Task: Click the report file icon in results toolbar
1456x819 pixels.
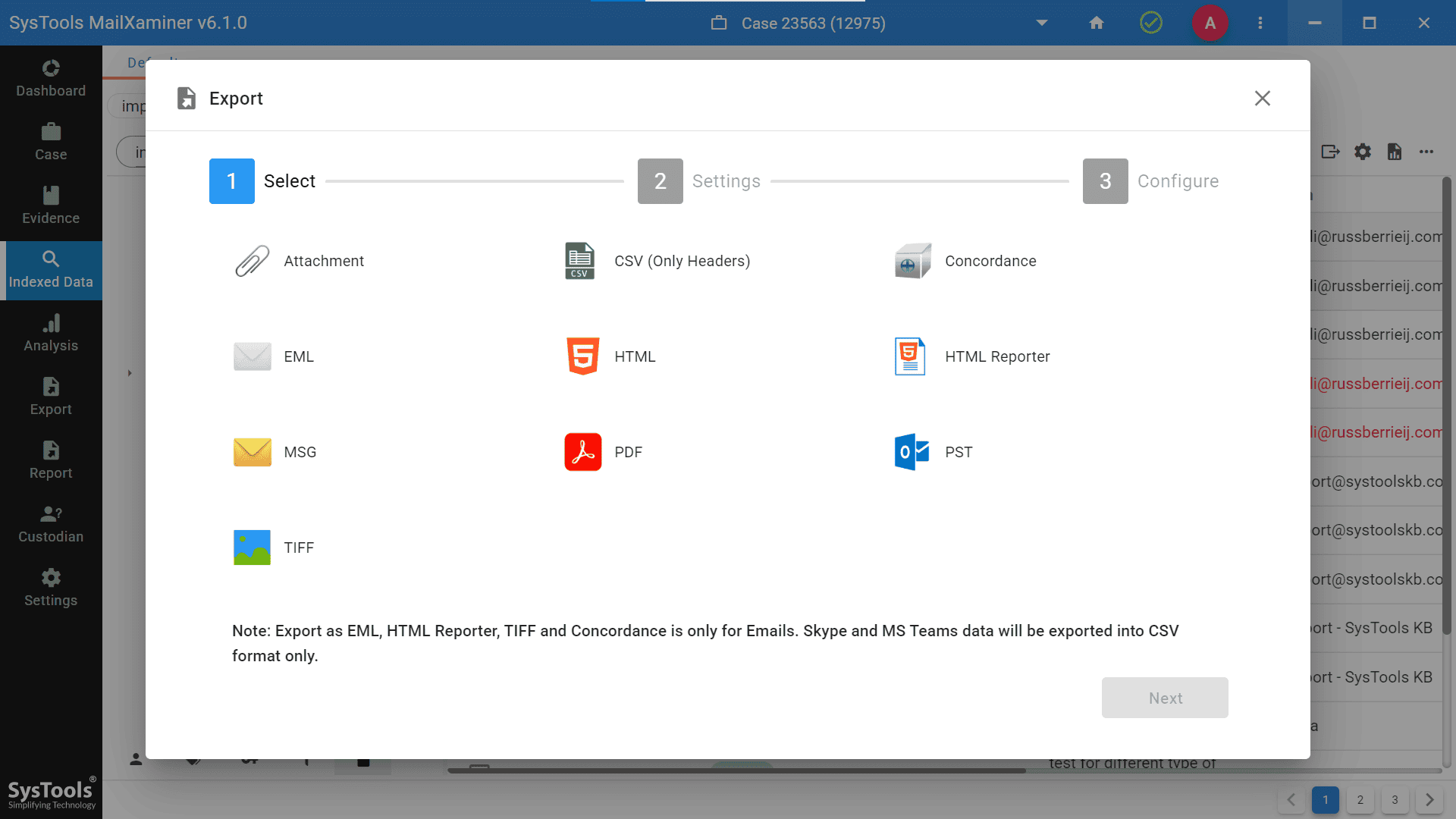Action: (1395, 152)
